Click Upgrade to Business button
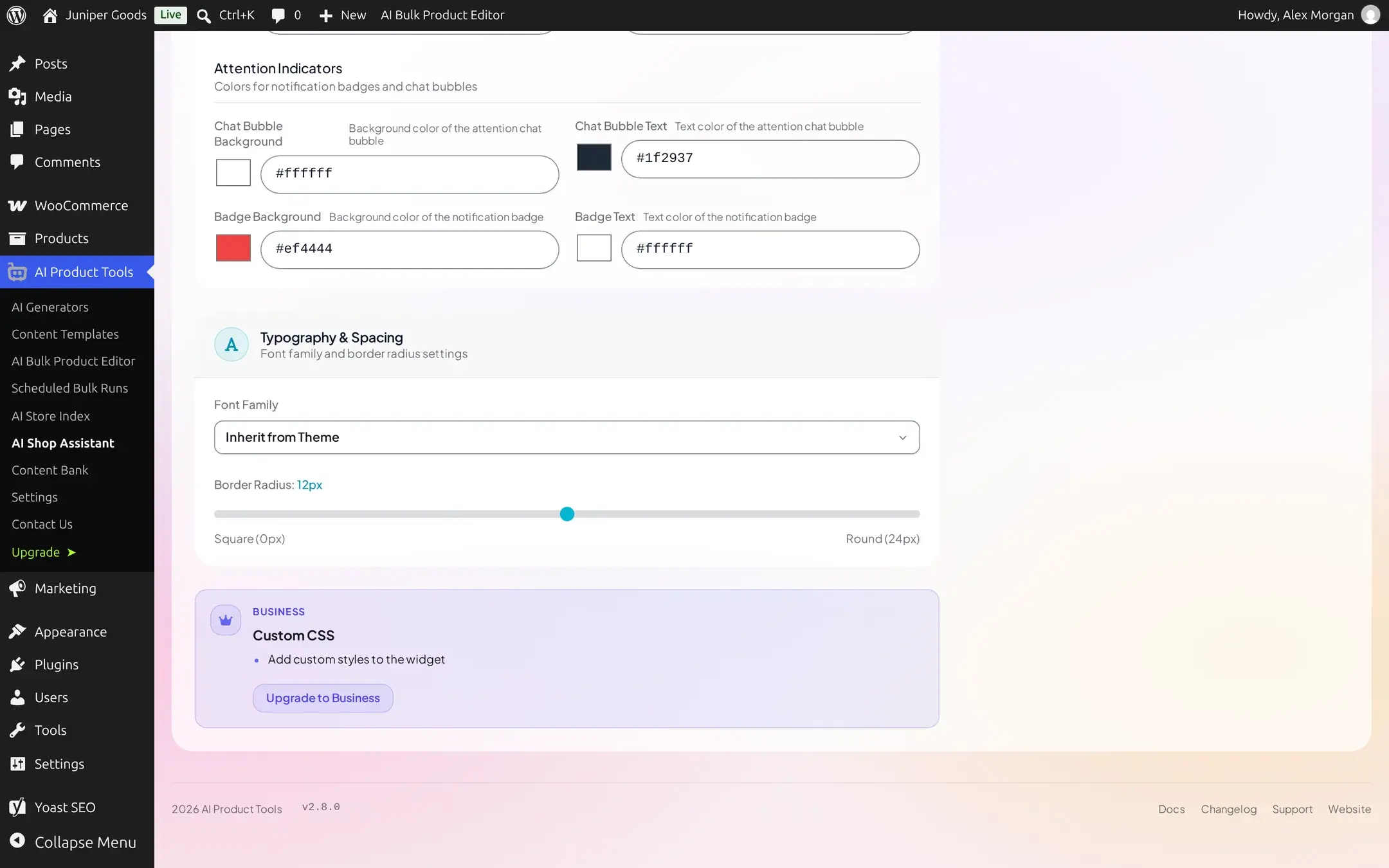This screenshot has width=1389, height=868. pyautogui.click(x=323, y=698)
